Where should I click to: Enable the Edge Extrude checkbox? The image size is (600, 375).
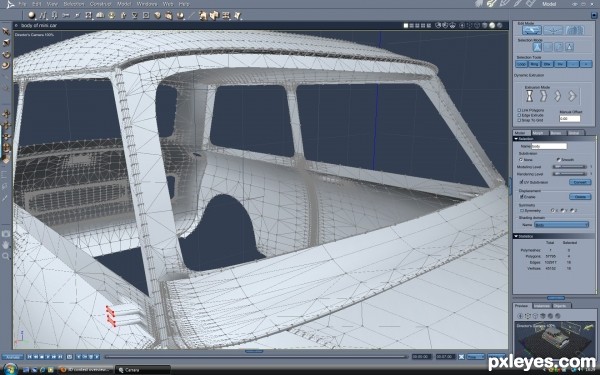519,115
